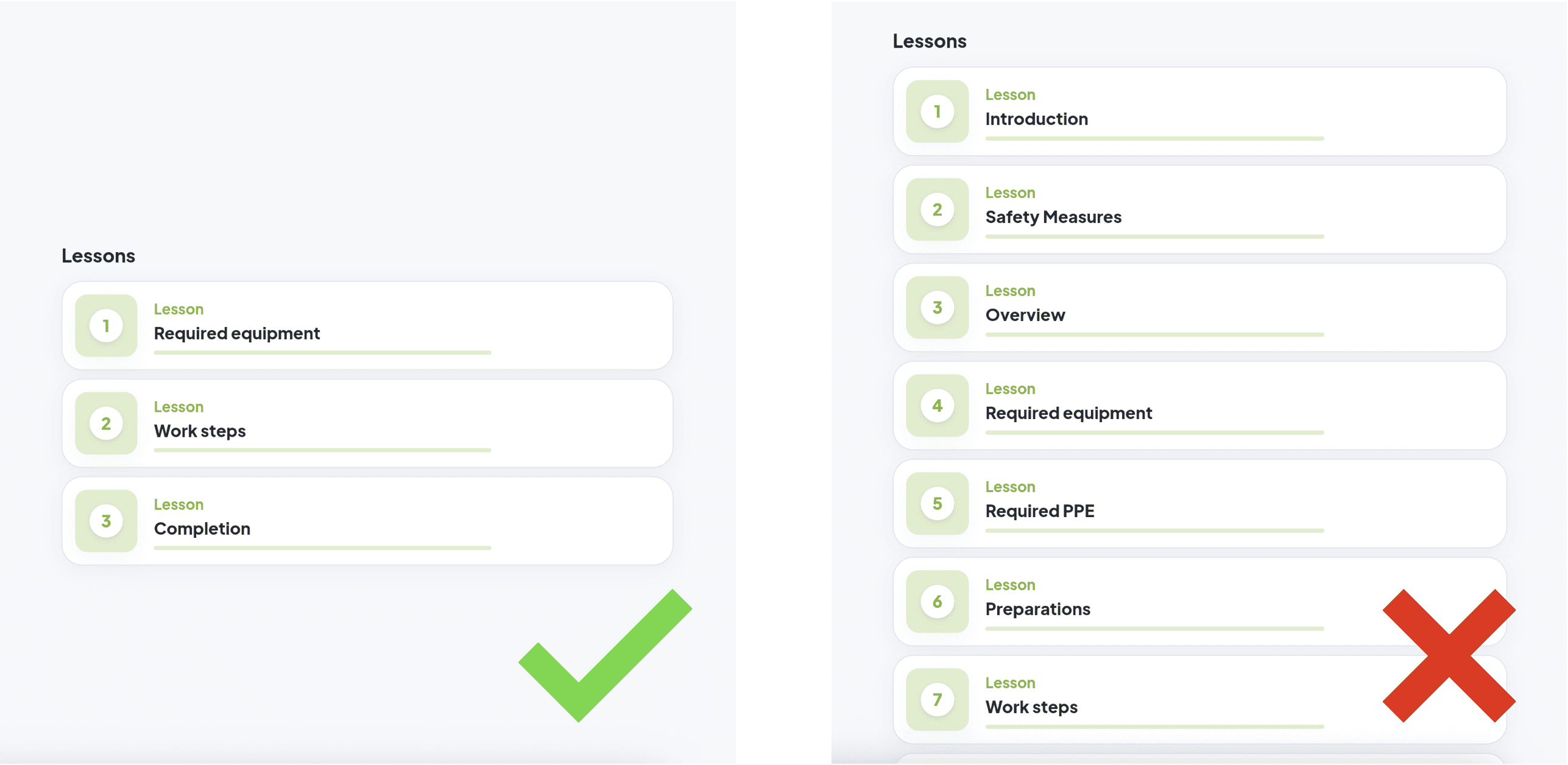Click number 5 badge beside Required PPE
Viewport: 1568px width, 765px height.
point(937,504)
